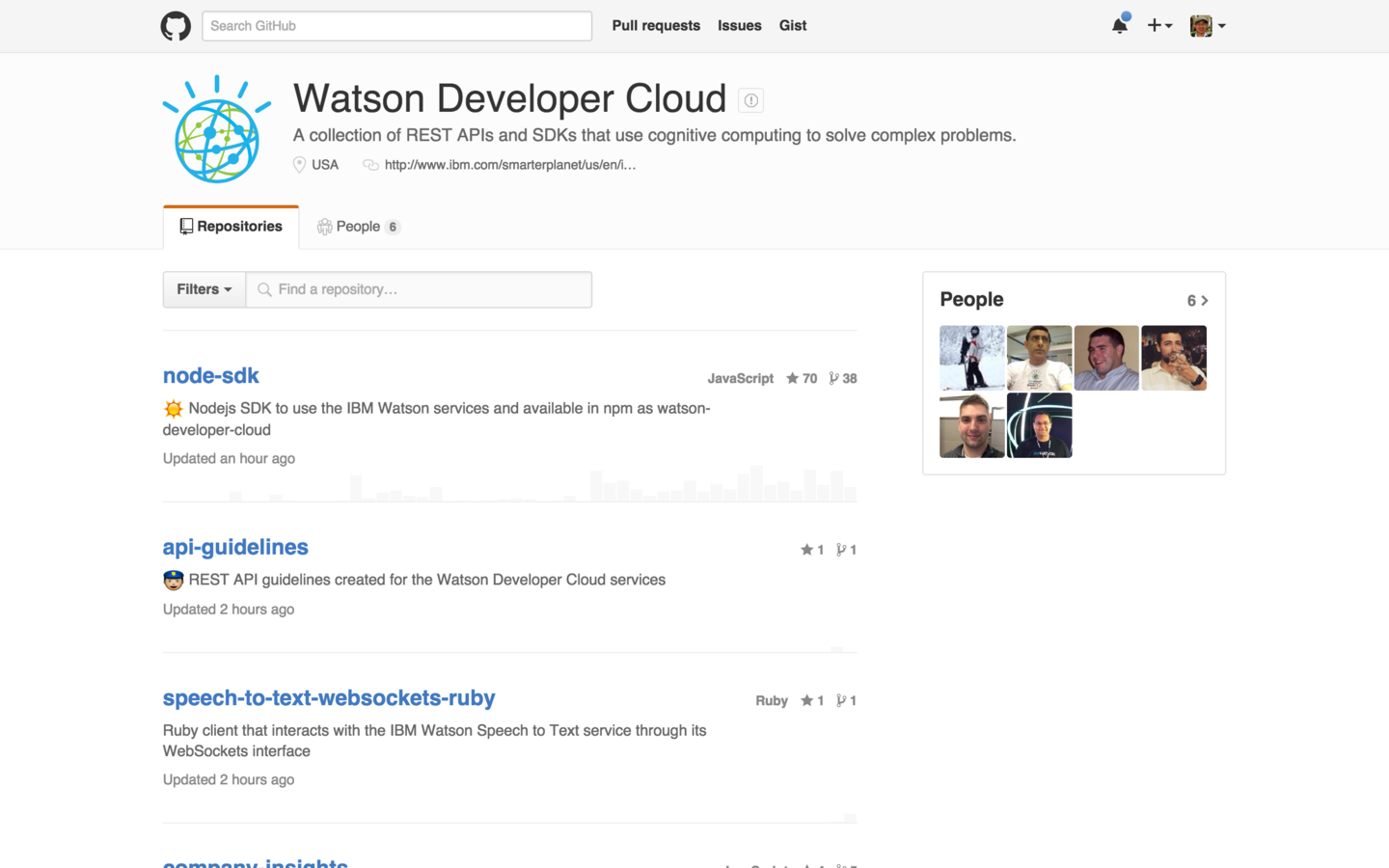
Task: Click the Find a repository search box
Action: (419, 289)
